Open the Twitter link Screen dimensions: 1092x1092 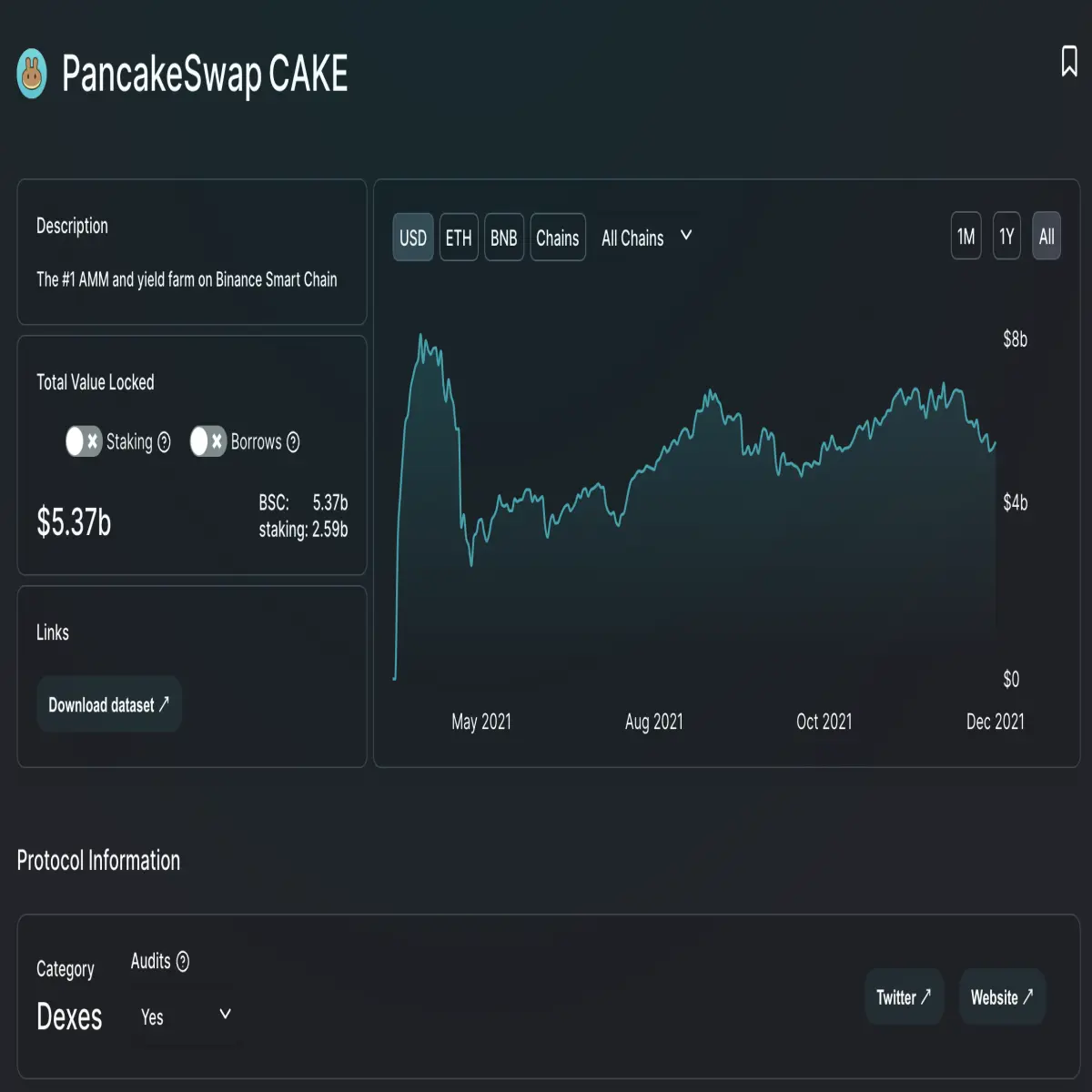tap(904, 997)
